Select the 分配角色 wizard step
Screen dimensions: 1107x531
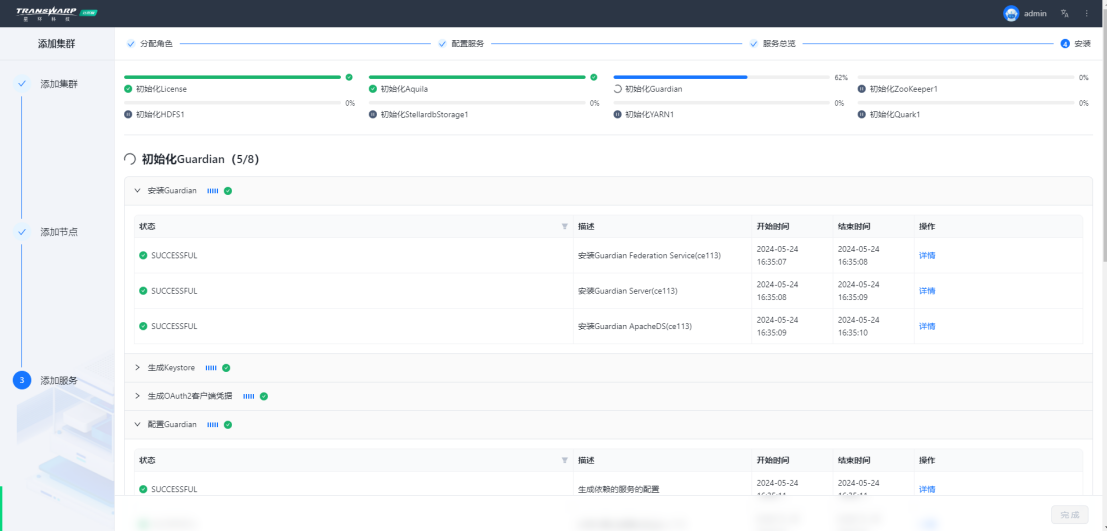point(156,44)
